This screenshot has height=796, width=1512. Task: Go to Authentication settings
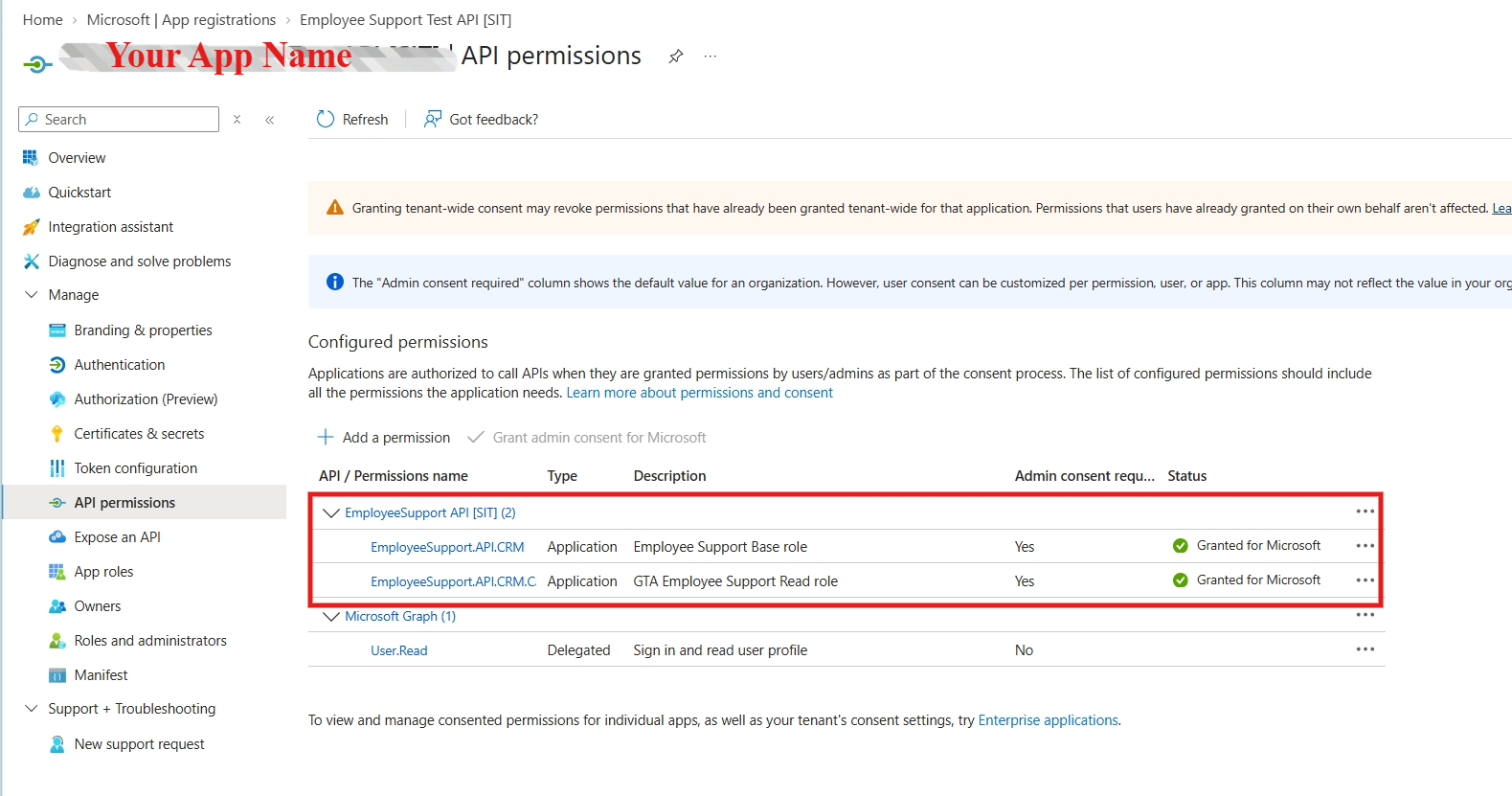120,365
